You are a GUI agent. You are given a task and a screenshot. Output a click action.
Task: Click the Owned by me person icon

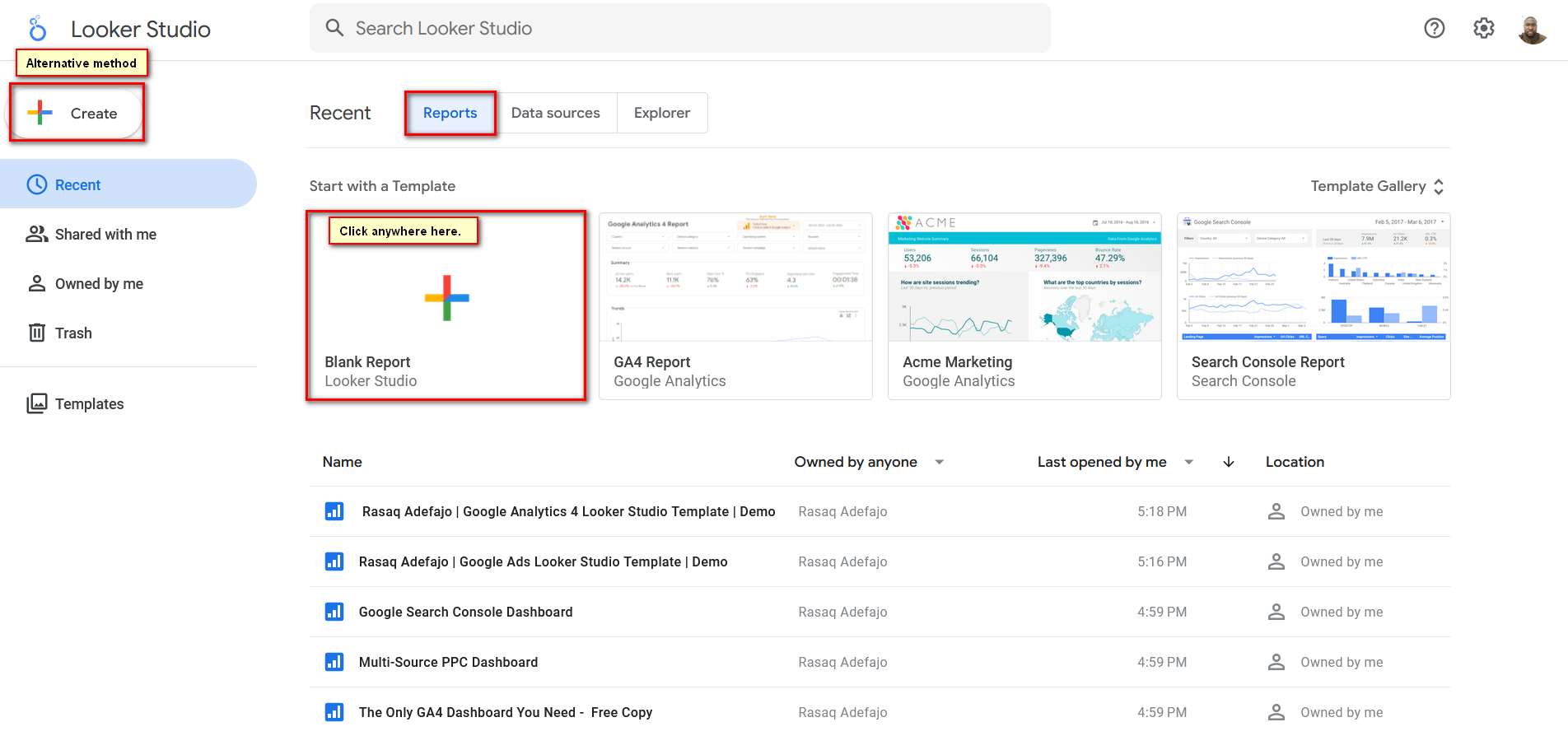click(x=37, y=283)
